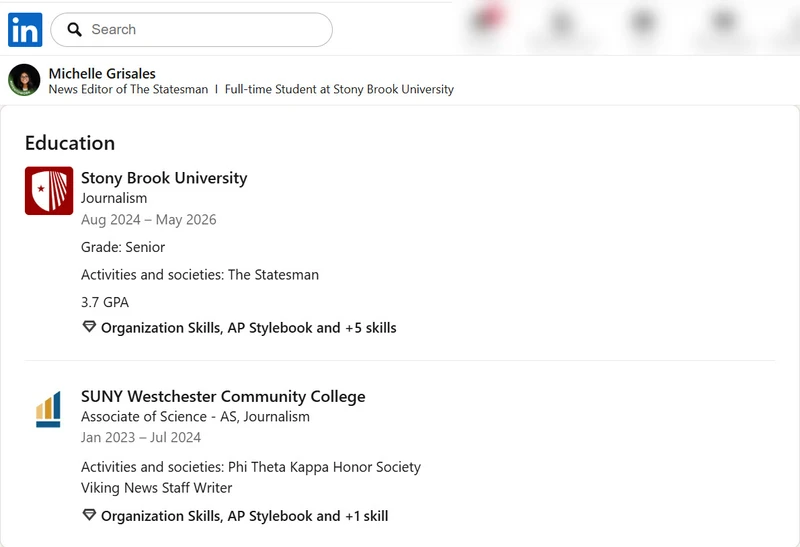Click the Education section heading
The height and width of the screenshot is (547, 800).
[x=70, y=143]
